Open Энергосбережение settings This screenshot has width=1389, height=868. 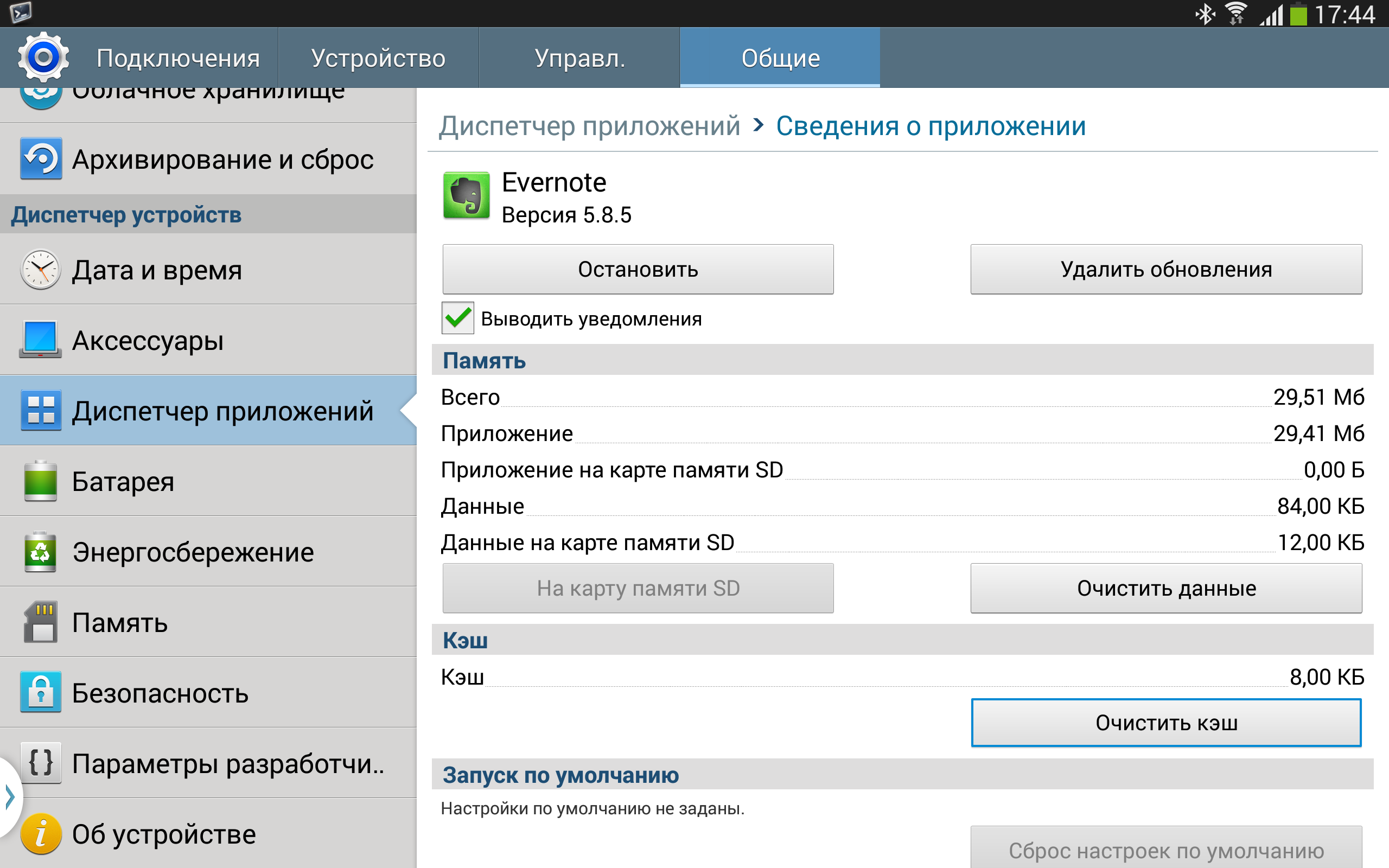tap(208, 552)
